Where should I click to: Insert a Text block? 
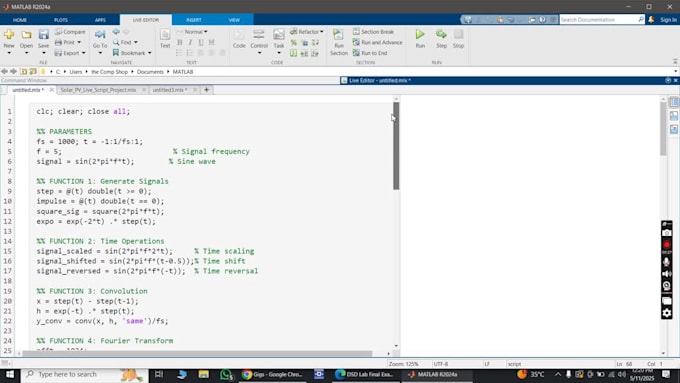tap(165, 38)
